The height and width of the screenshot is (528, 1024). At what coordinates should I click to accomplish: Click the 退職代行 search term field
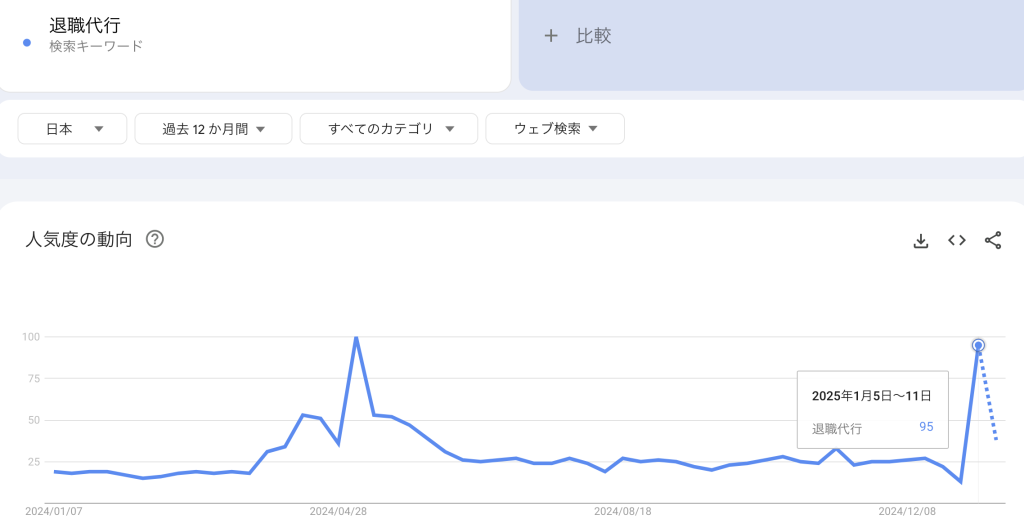pyautogui.click(x=85, y=26)
